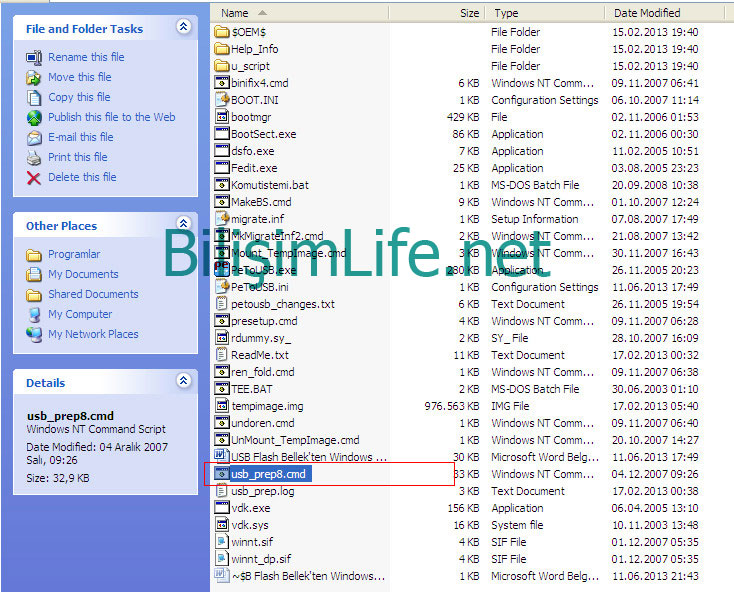Click the Shared Documents folder icon
734x592 pixels.
(34, 294)
